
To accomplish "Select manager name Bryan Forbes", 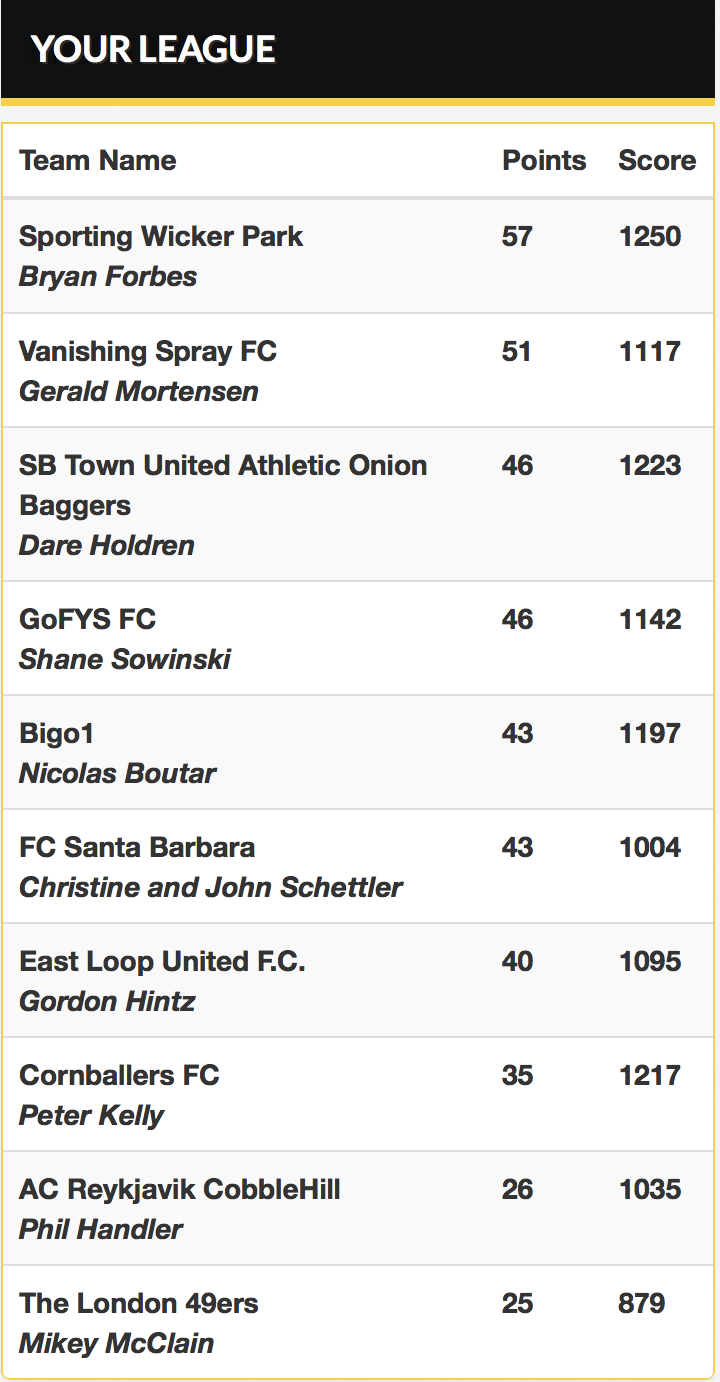I will tap(108, 276).
